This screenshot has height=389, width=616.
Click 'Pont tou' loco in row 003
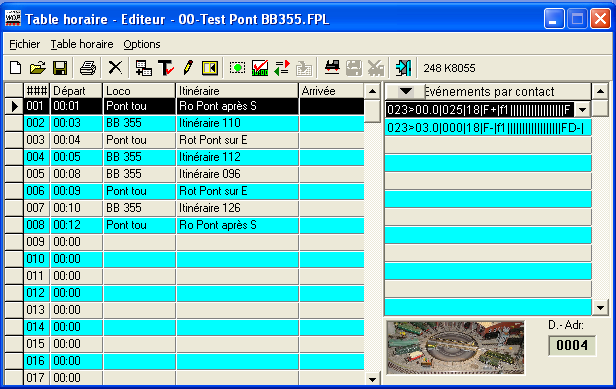(x=139, y=140)
